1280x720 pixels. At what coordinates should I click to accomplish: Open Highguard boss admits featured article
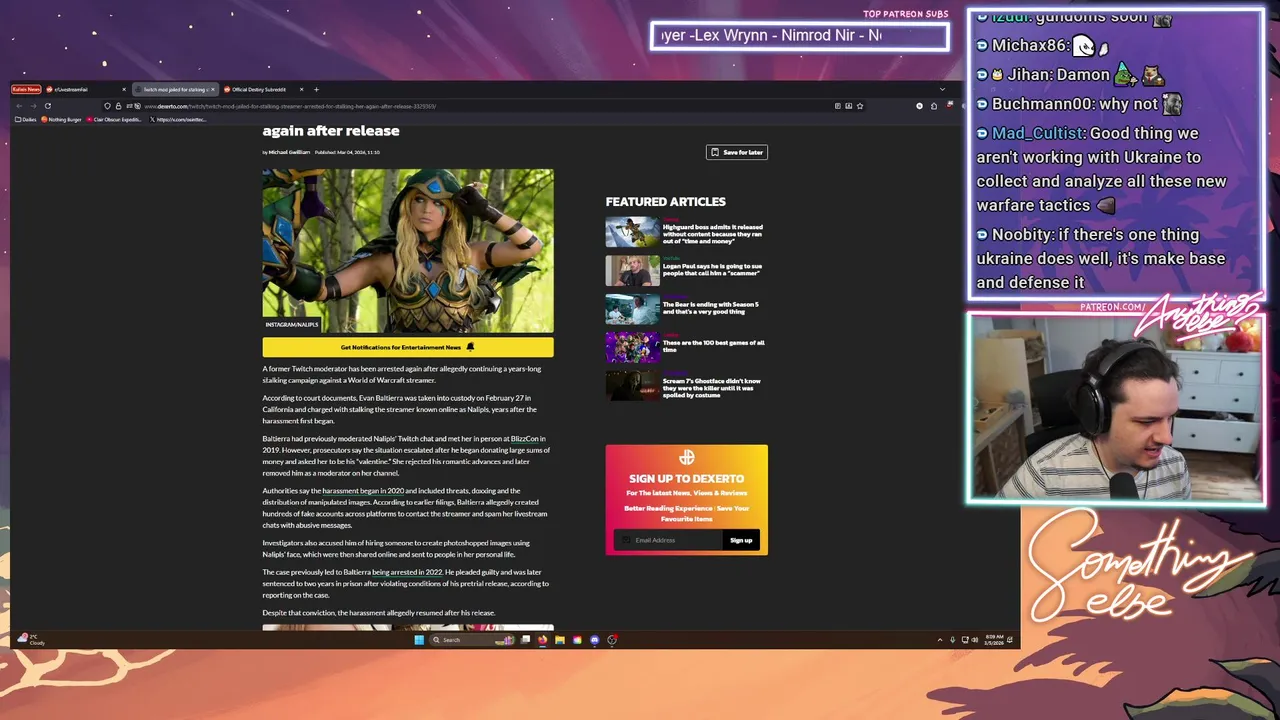(x=712, y=234)
